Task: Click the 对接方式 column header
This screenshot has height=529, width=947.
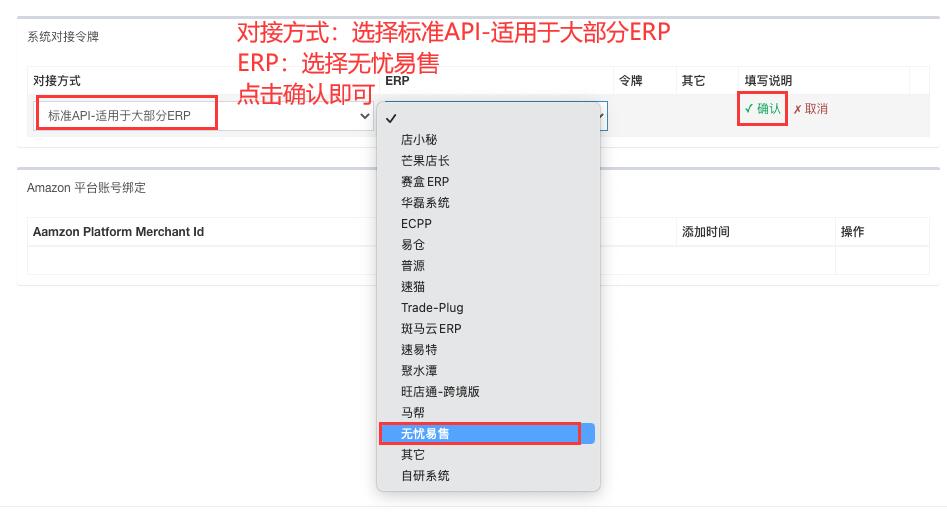Action: coord(57,81)
